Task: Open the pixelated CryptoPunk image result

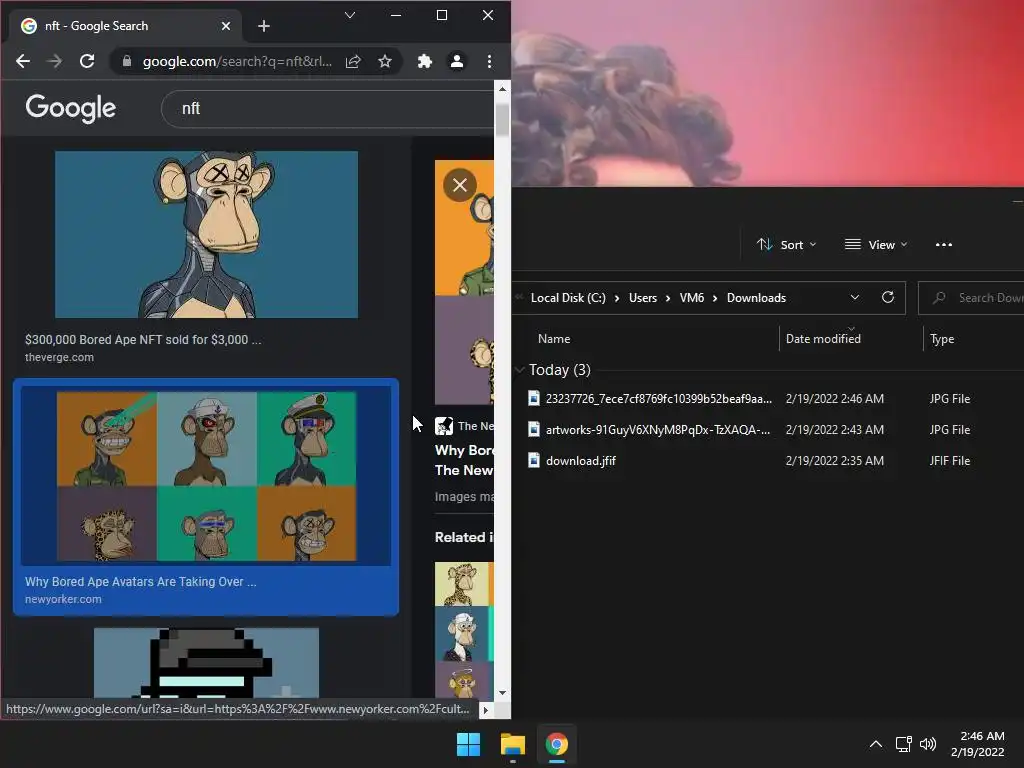Action: (x=206, y=663)
